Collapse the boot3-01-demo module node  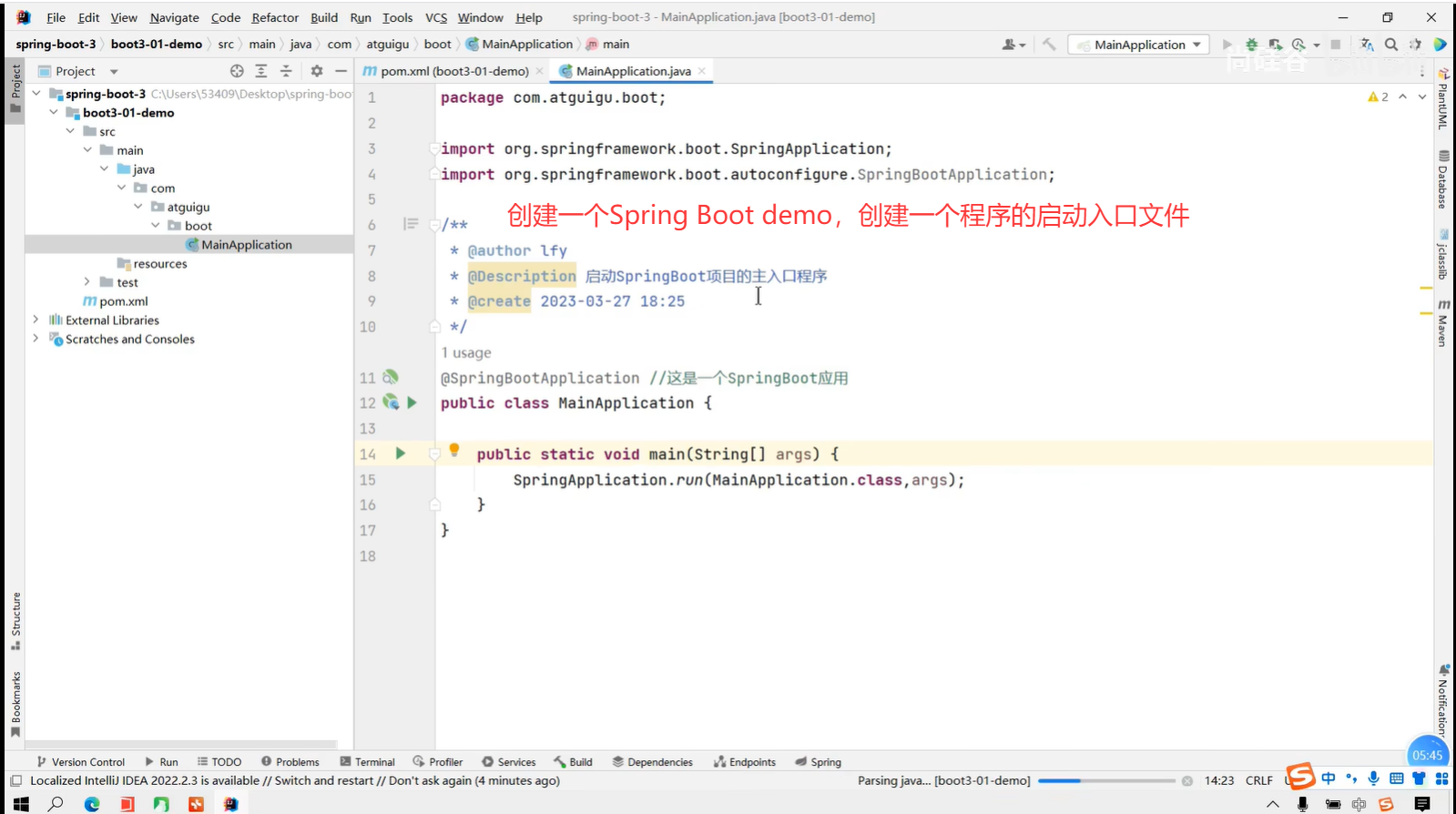[x=54, y=112]
